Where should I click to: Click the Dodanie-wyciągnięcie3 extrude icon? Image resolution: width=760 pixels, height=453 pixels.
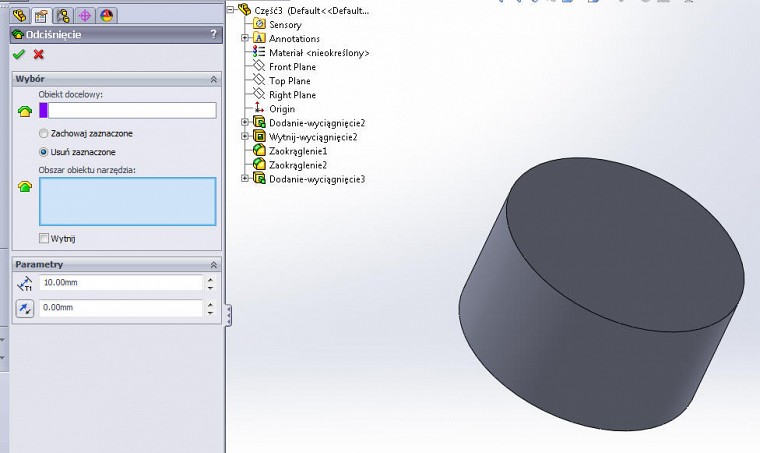[259, 178]
